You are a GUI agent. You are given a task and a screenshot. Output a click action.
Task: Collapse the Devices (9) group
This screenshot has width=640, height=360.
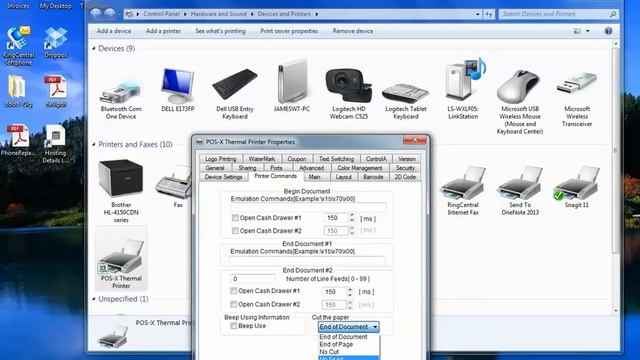[x=94, y=49]
